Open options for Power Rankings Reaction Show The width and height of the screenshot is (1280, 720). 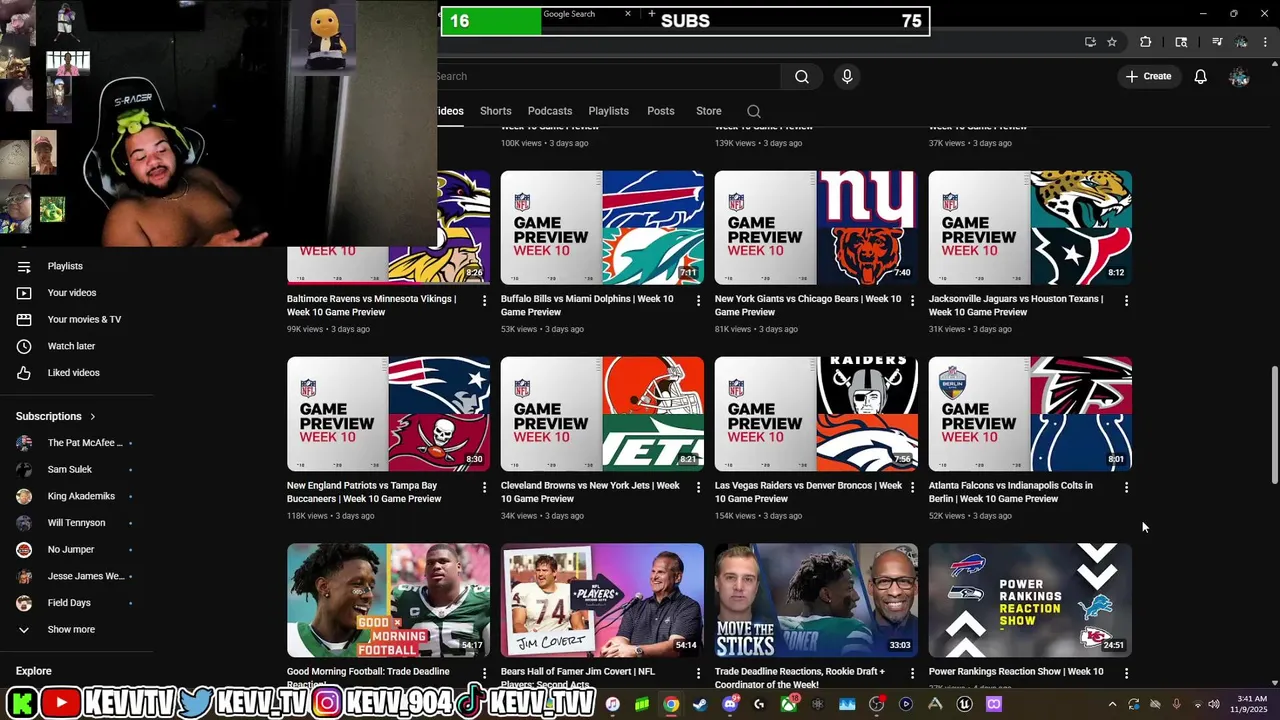click(x=1126, y=674)
